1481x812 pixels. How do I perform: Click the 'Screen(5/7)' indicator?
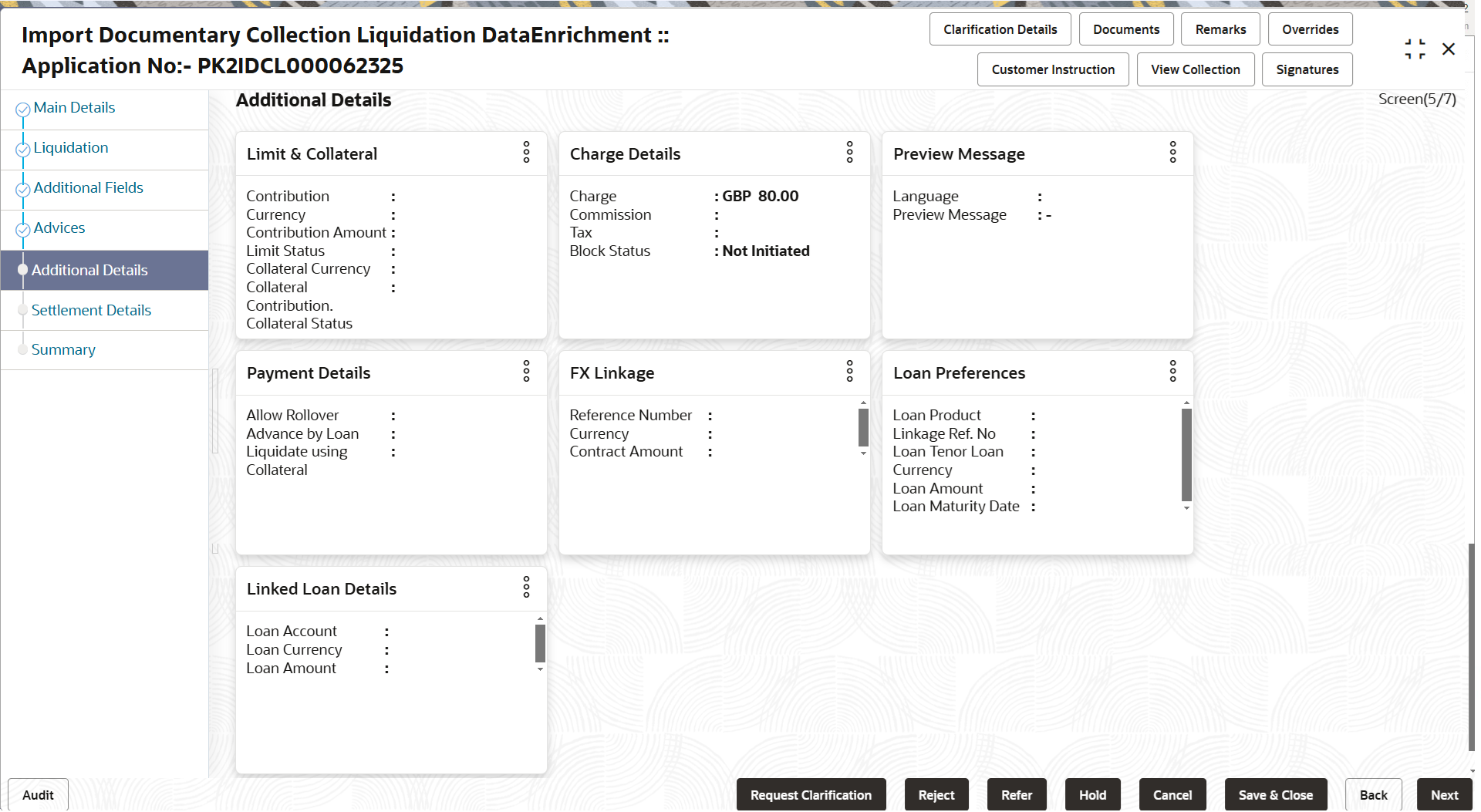[1417, 99]
